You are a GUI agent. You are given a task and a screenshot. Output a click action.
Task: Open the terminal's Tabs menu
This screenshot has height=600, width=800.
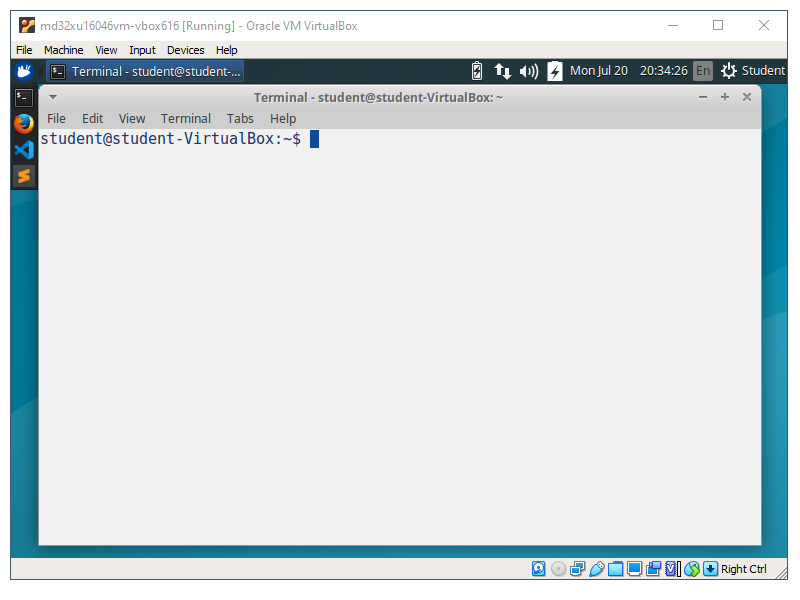pos(240,118)
